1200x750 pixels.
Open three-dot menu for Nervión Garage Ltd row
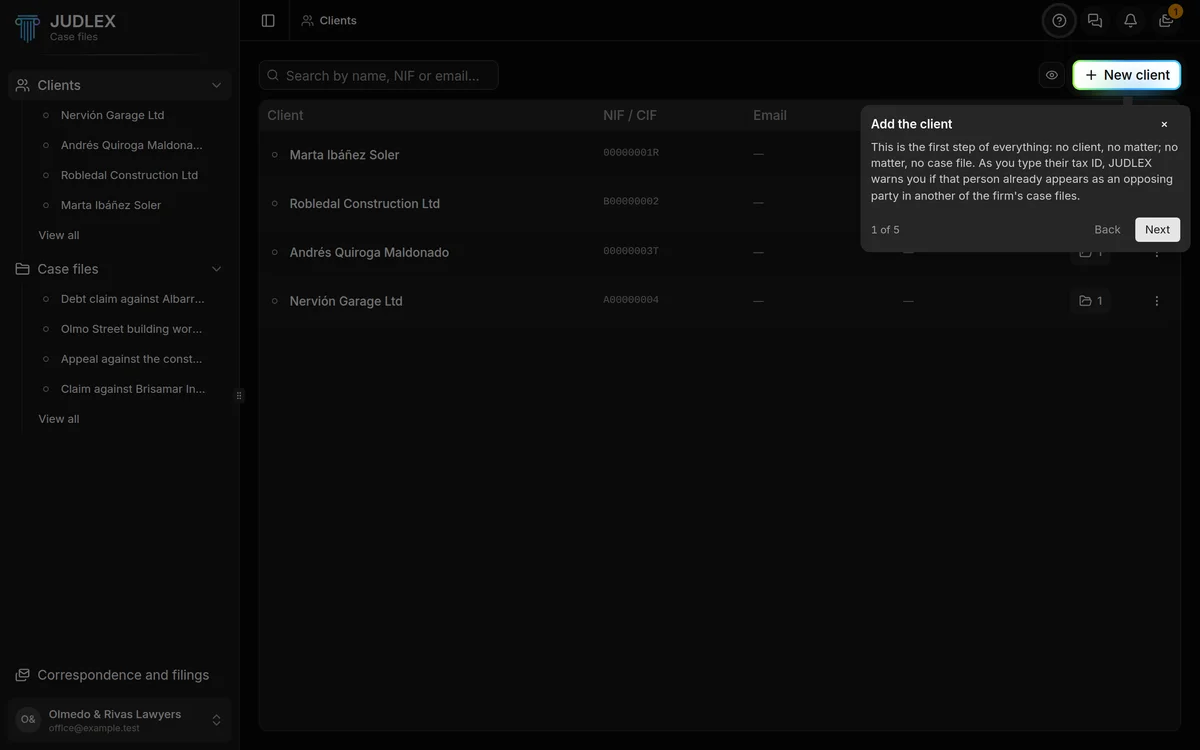click(1157, 301)
